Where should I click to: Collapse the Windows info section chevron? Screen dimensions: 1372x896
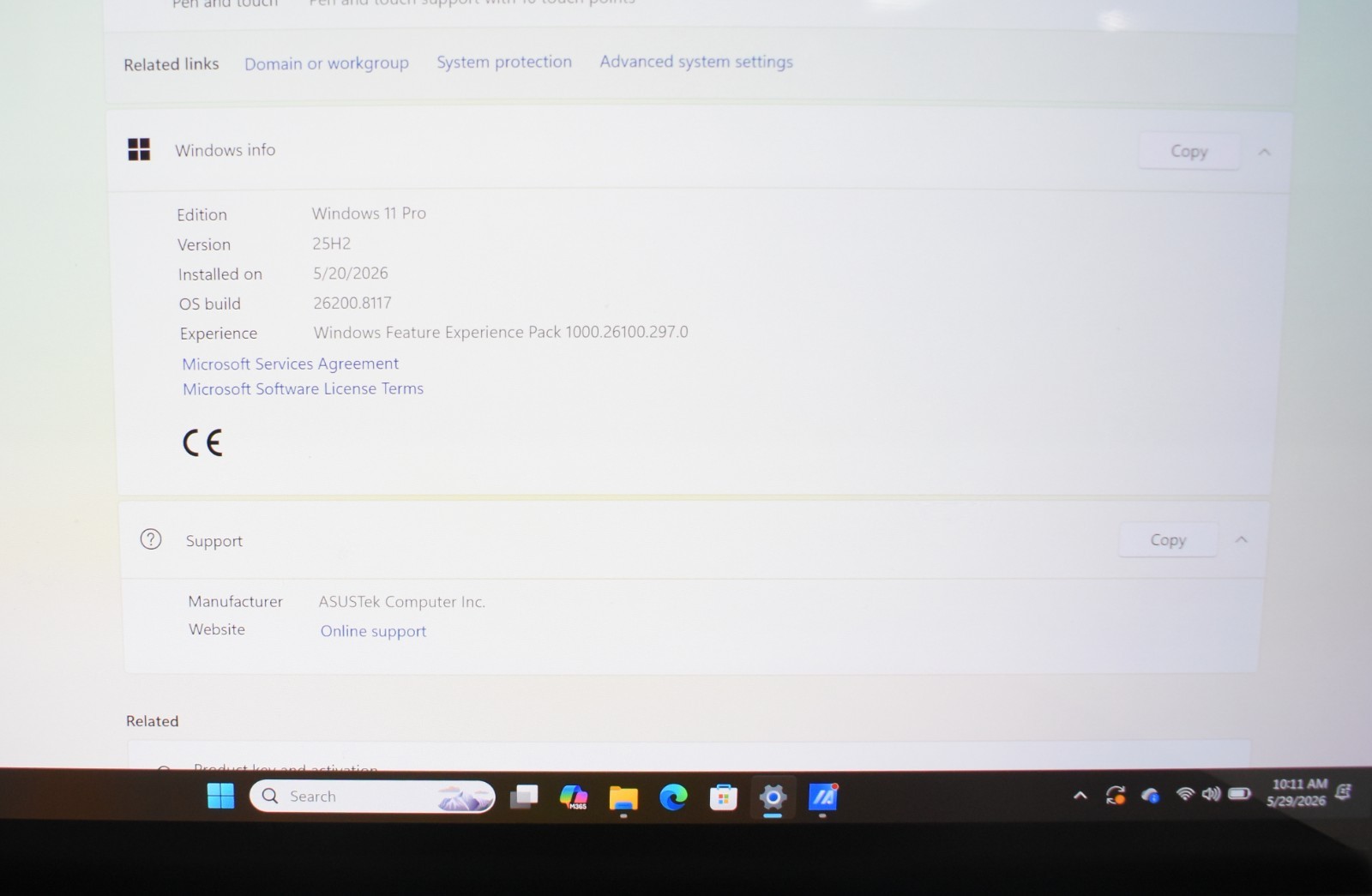1264,152
